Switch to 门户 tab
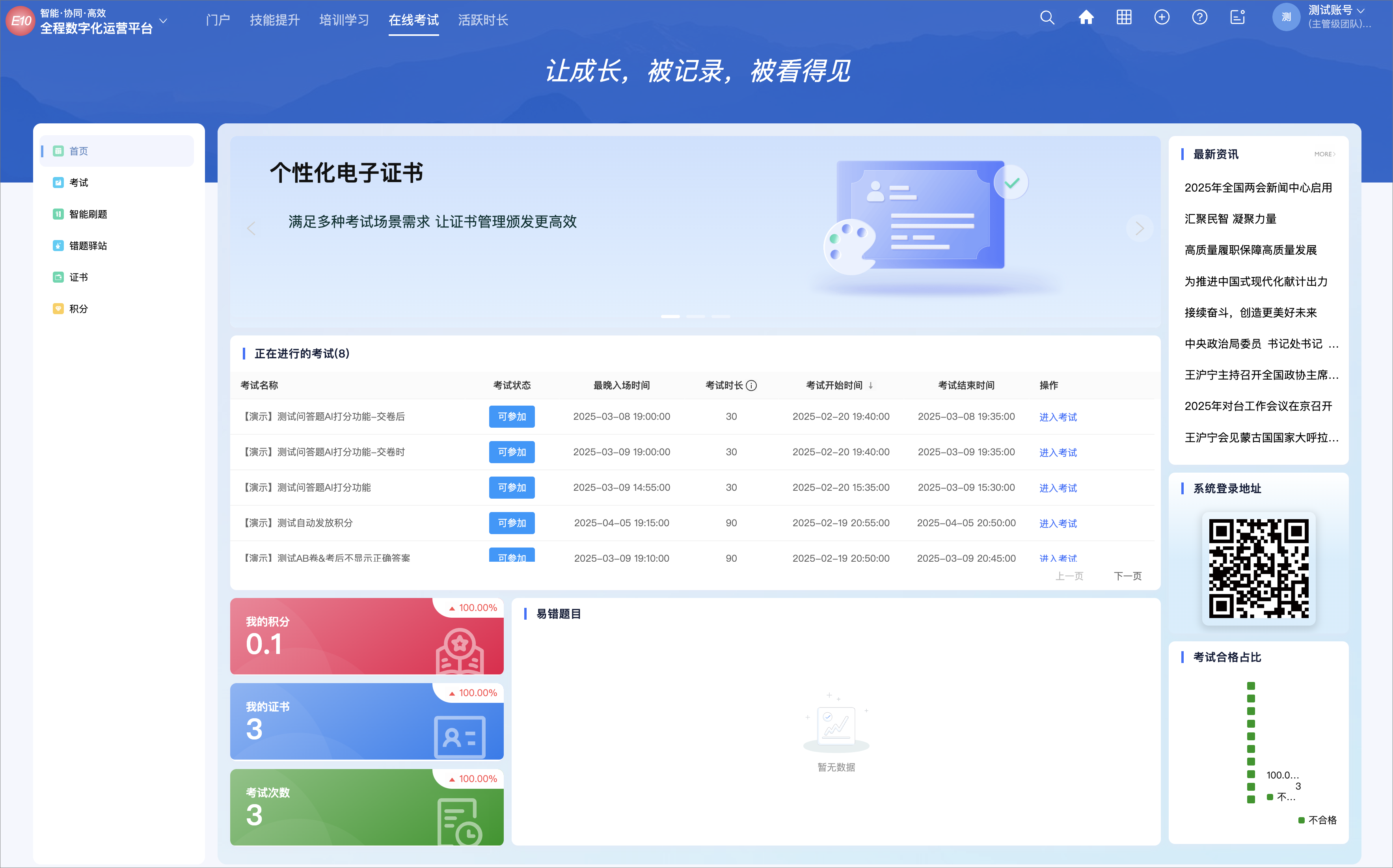The height and width of the screenshot is (868, 1393). coord(218,20)
